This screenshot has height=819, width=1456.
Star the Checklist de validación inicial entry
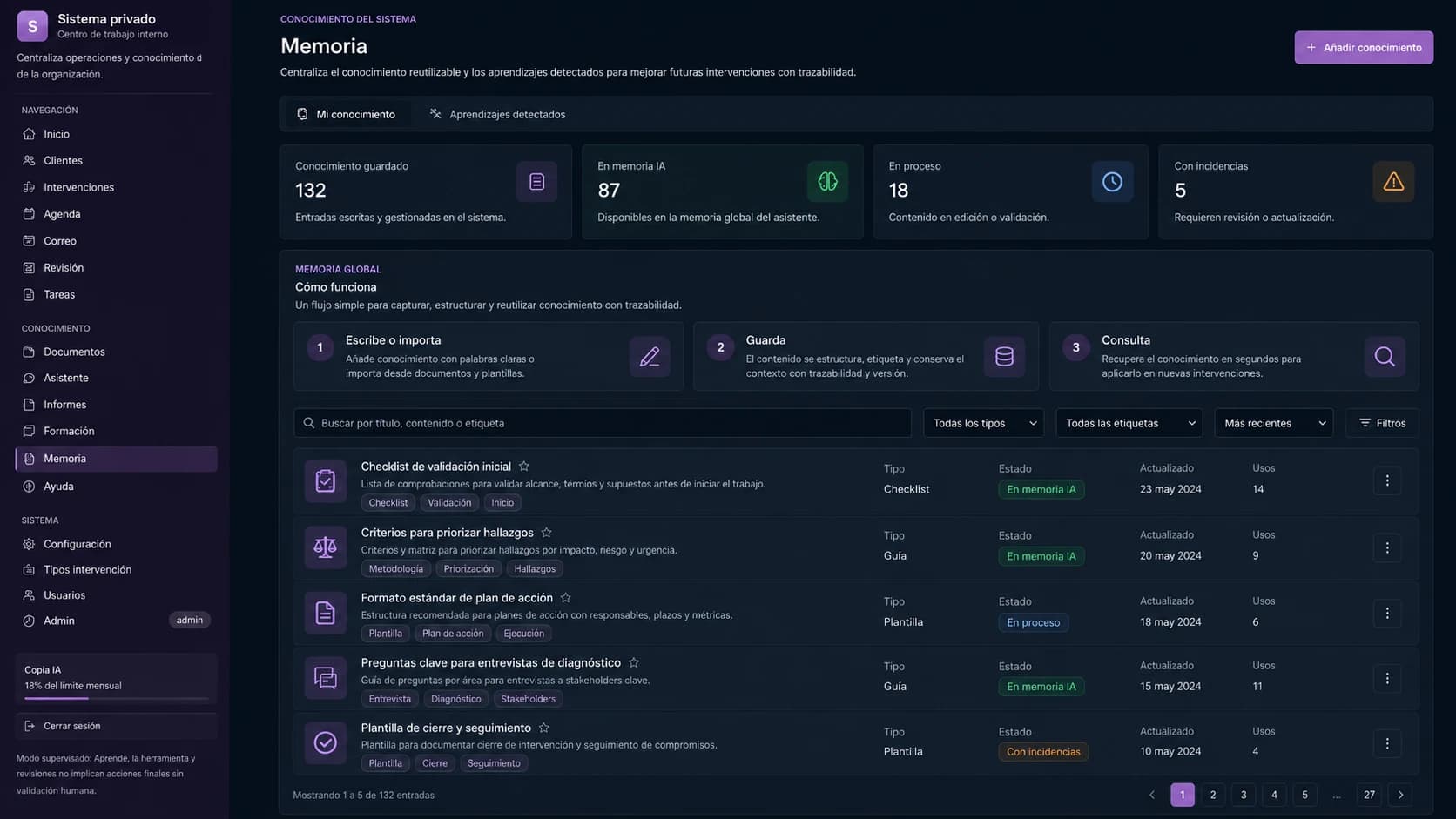(523, 467)
